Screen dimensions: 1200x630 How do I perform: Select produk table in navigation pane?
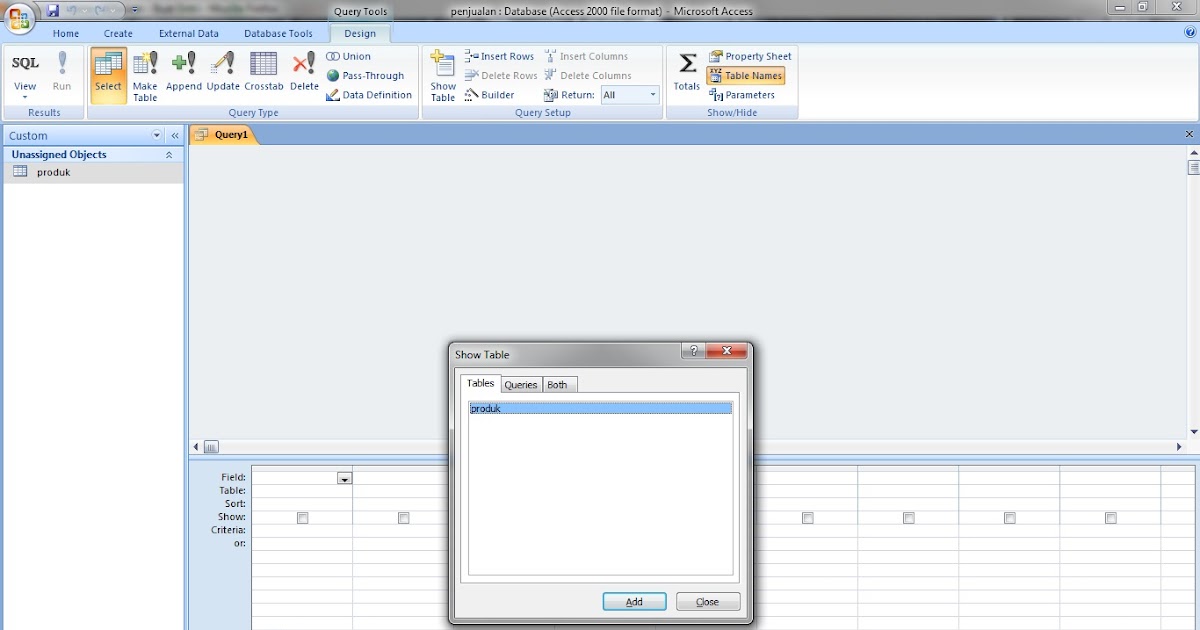(93, 172)
